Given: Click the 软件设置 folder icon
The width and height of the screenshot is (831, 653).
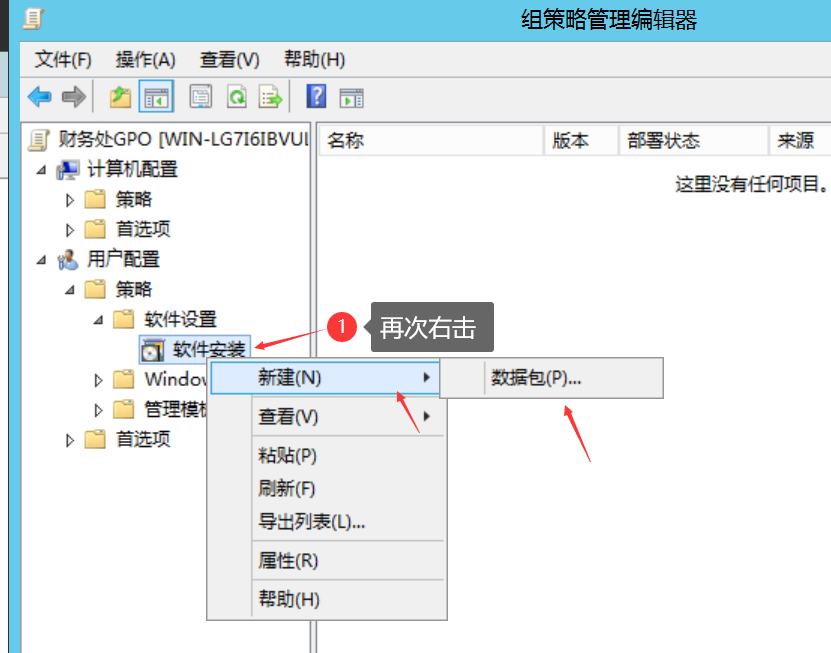Looking at the screenshot, I should pos(124,320).
